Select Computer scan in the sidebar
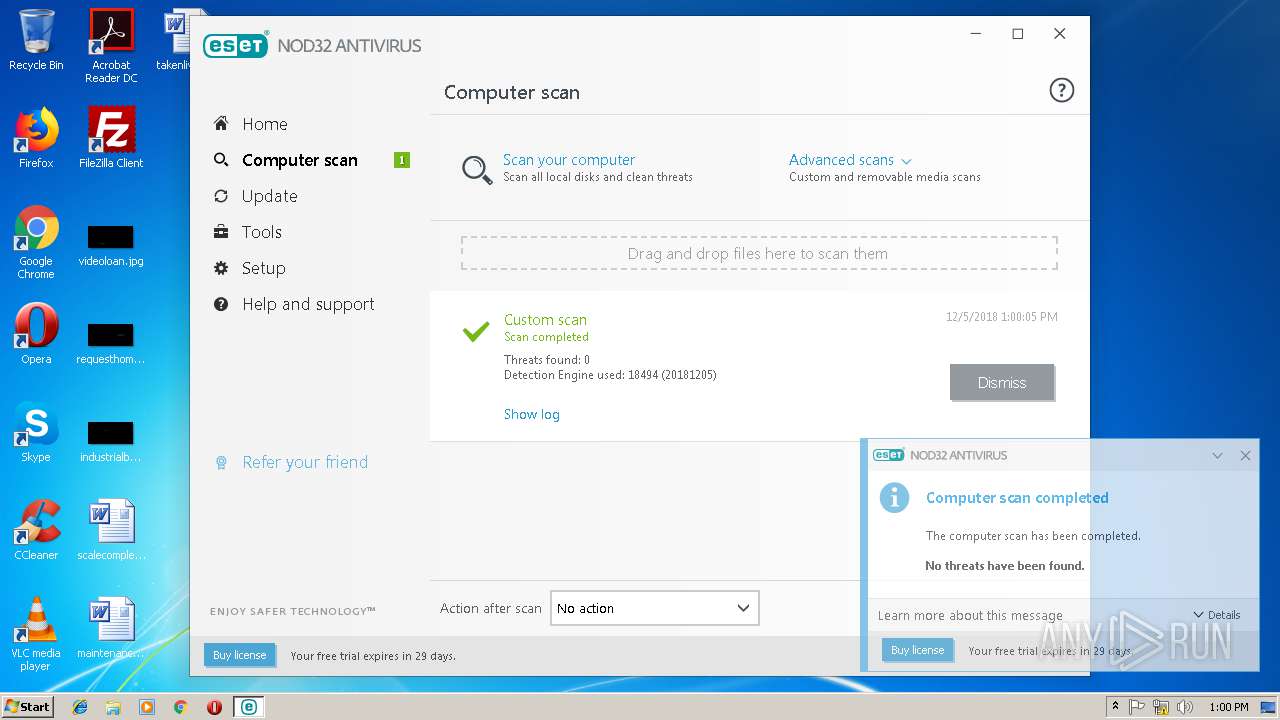Screen dimensions: 1280x720 pyautogui.click(x=299, y=160)
